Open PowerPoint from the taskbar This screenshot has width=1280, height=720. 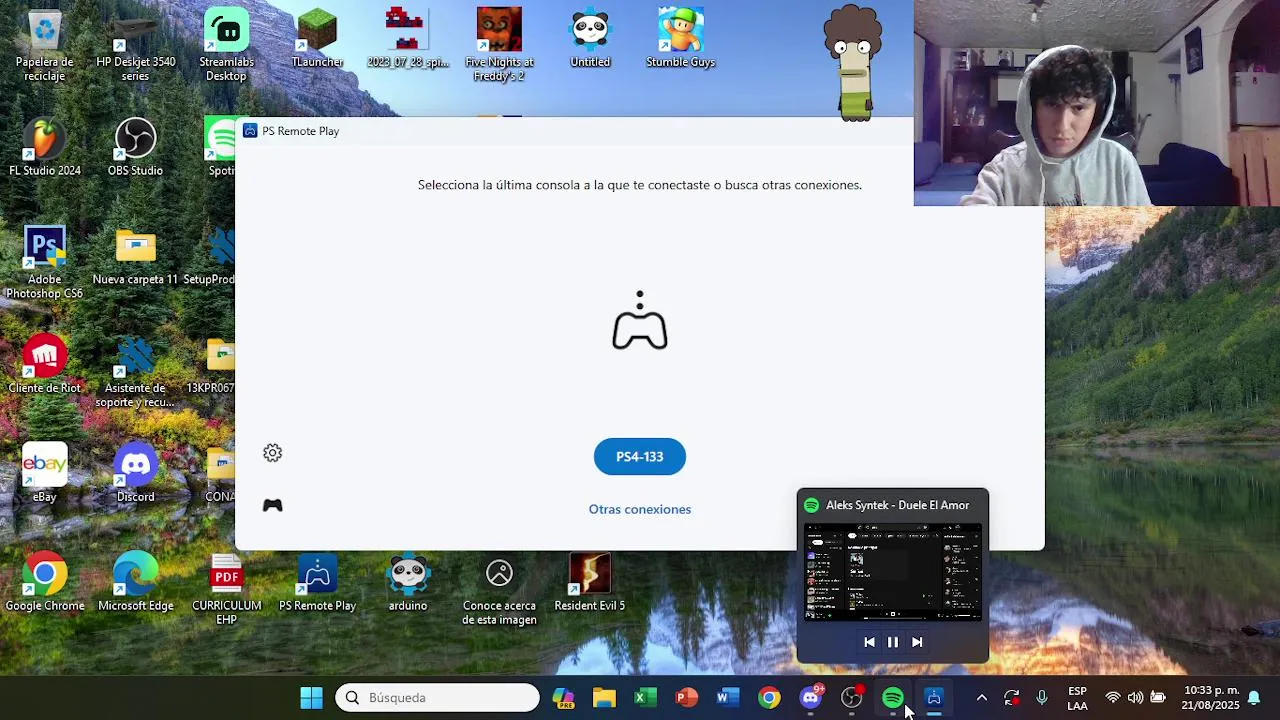[x=686, y=698]
